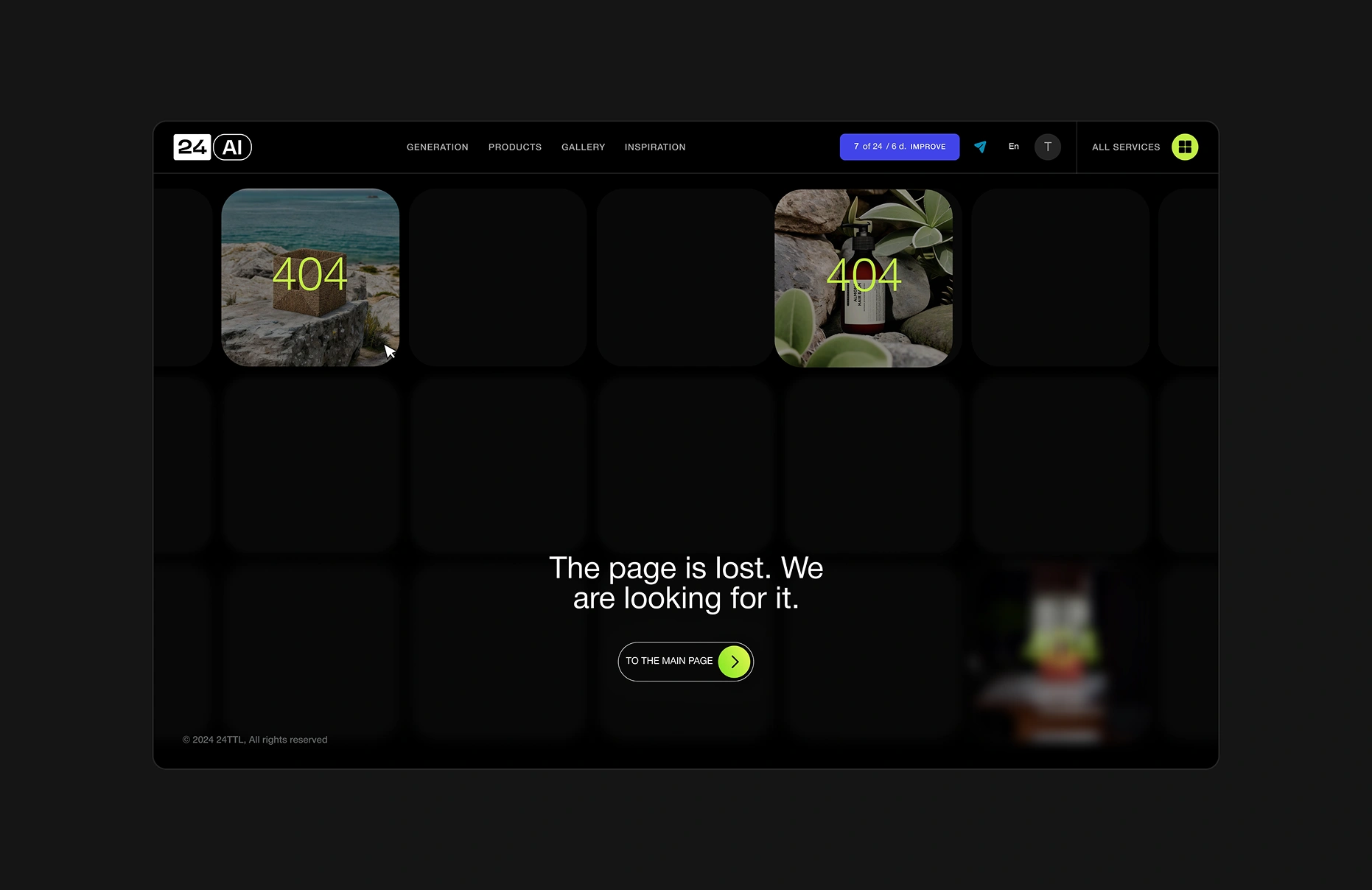Open the PRODUCTS menu item
The width and height of the screenshot is (1372, 890).
point(514,147)
